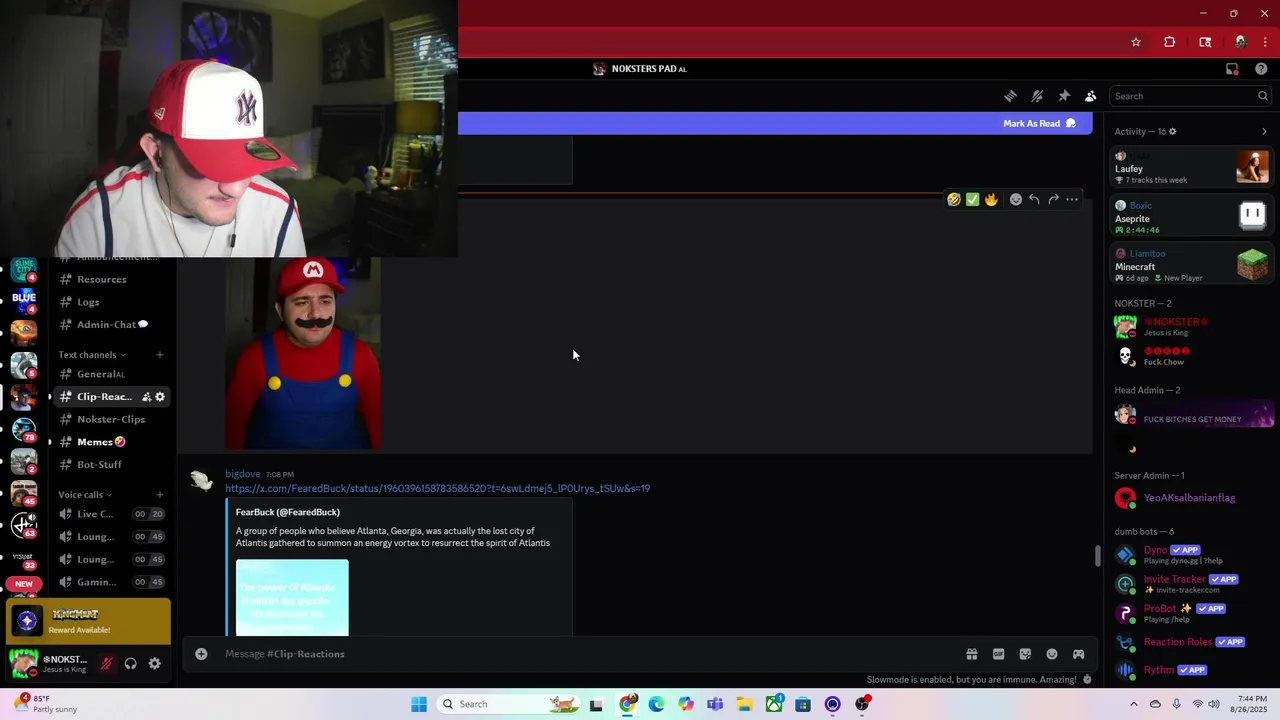Open Activity settings gear icon
Screen dimensions: 1280x720
1173,131
